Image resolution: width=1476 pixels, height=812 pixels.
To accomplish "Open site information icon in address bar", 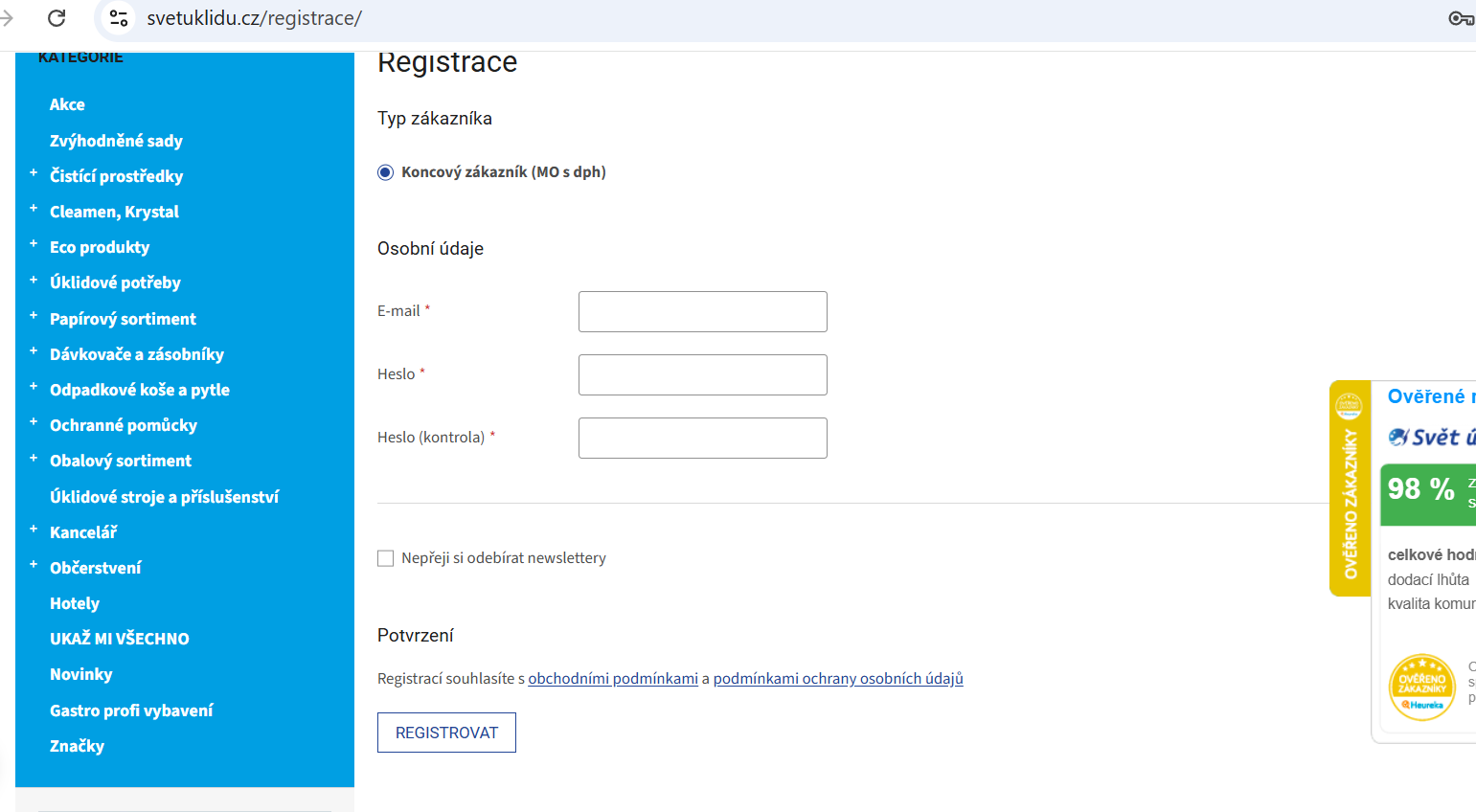I will [119, 18].
